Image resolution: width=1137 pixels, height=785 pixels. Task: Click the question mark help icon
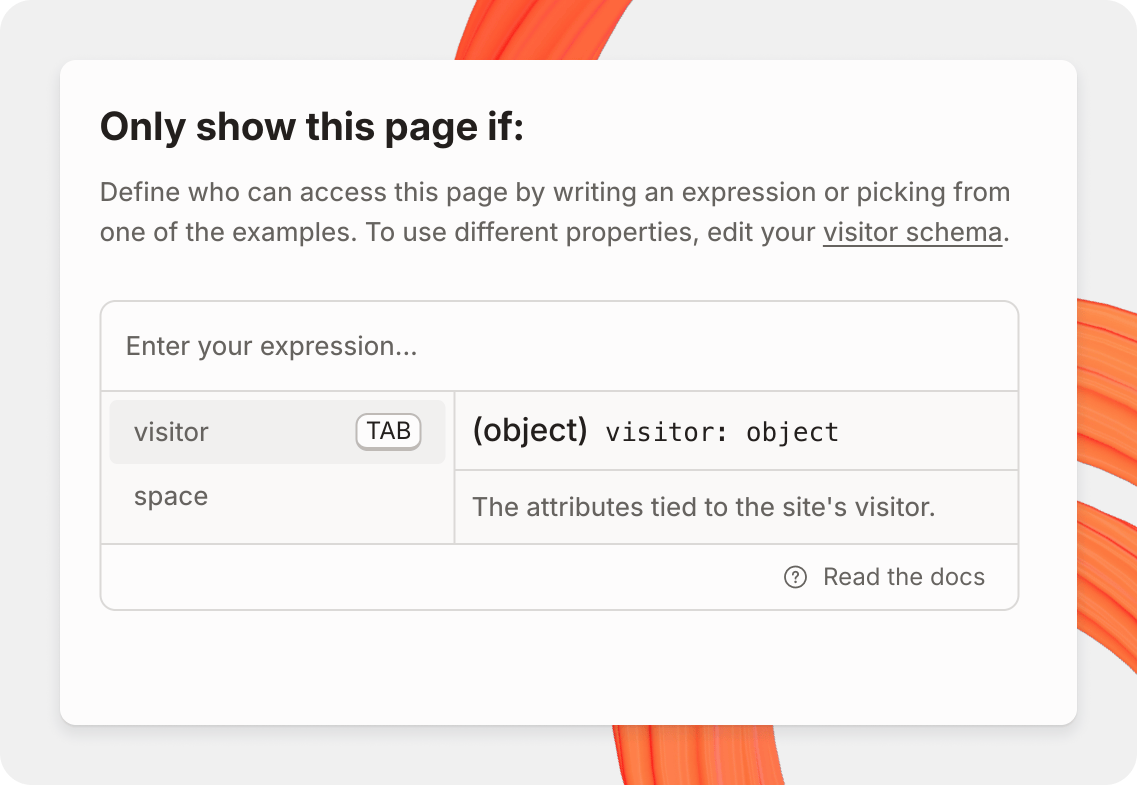click(795, 577)
